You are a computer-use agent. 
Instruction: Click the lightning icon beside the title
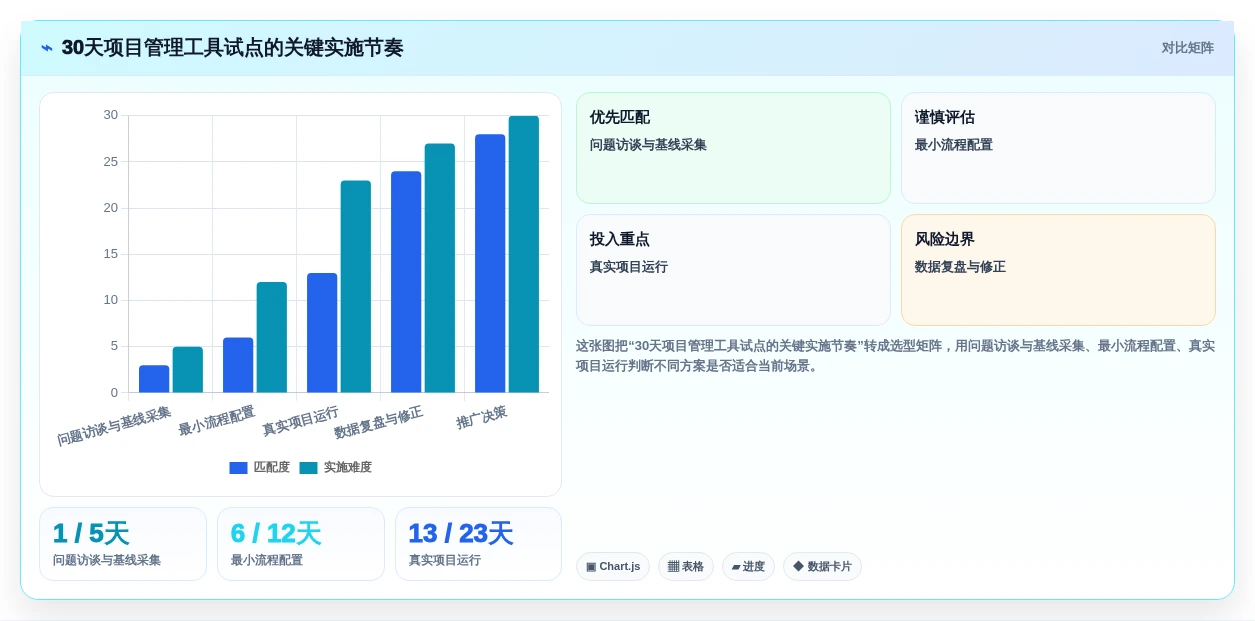[x=47, y=48]
